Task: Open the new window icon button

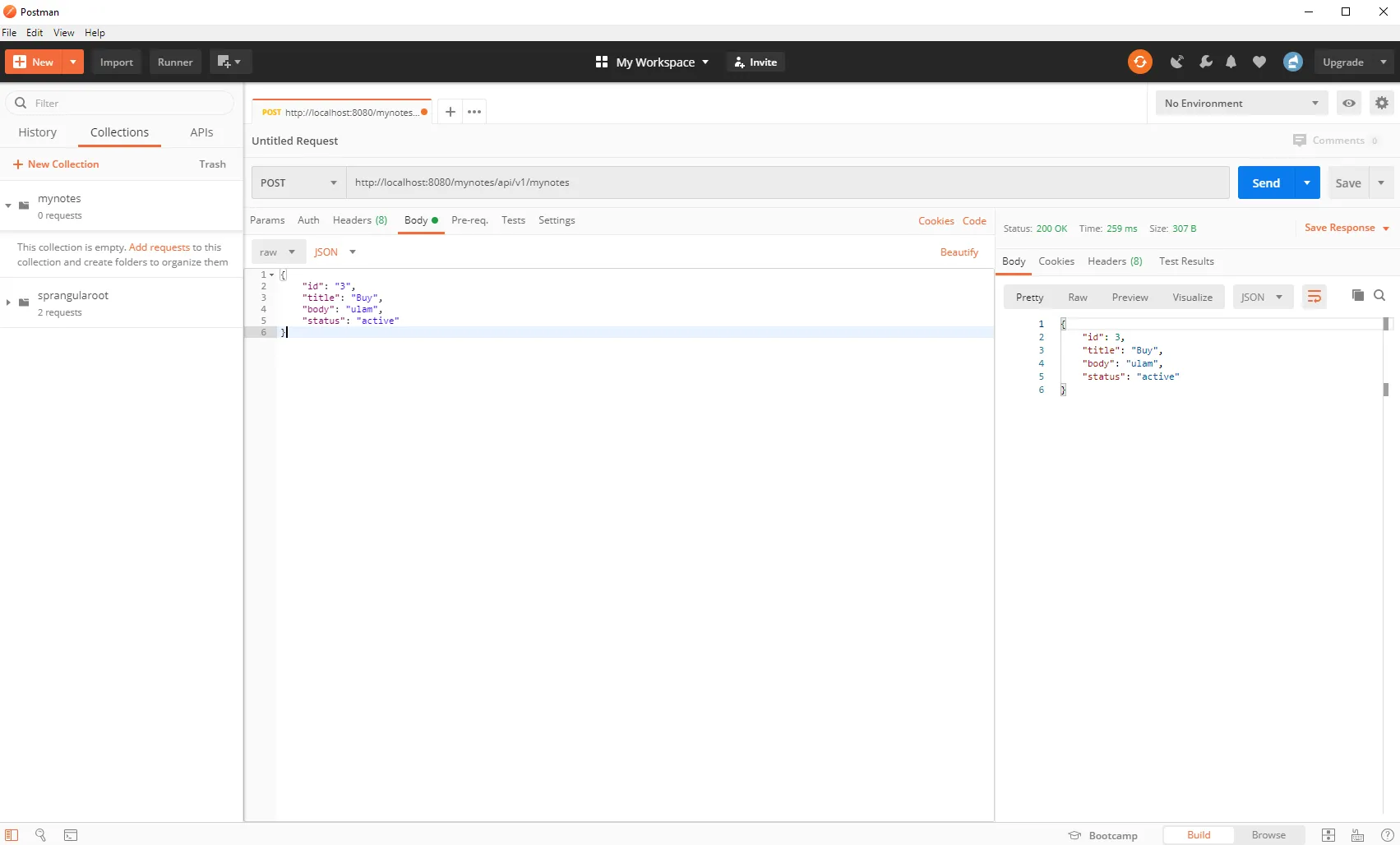Action: pos(230,62)
